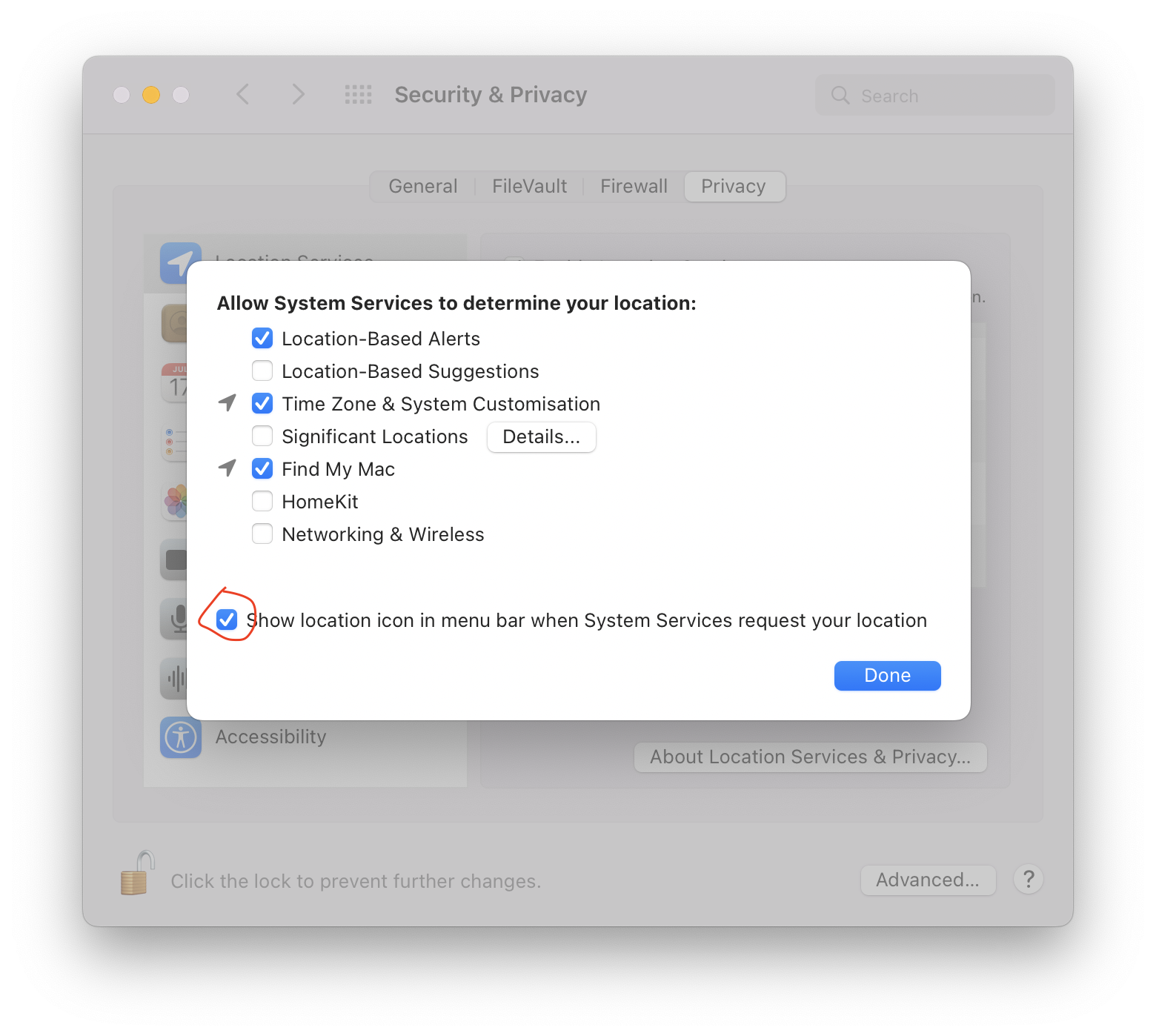Click the Networking & Wireless label

pyautogui.click(x=382, y=535)
